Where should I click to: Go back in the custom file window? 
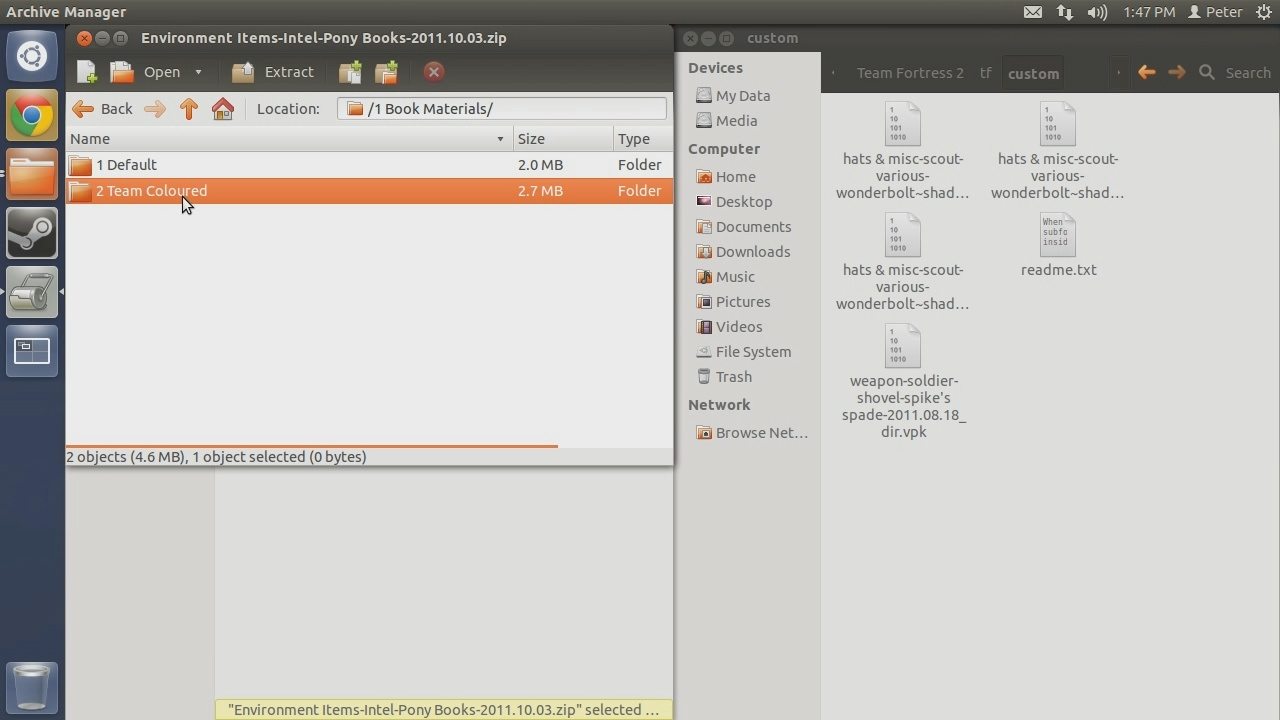(x=1147, y=72)
